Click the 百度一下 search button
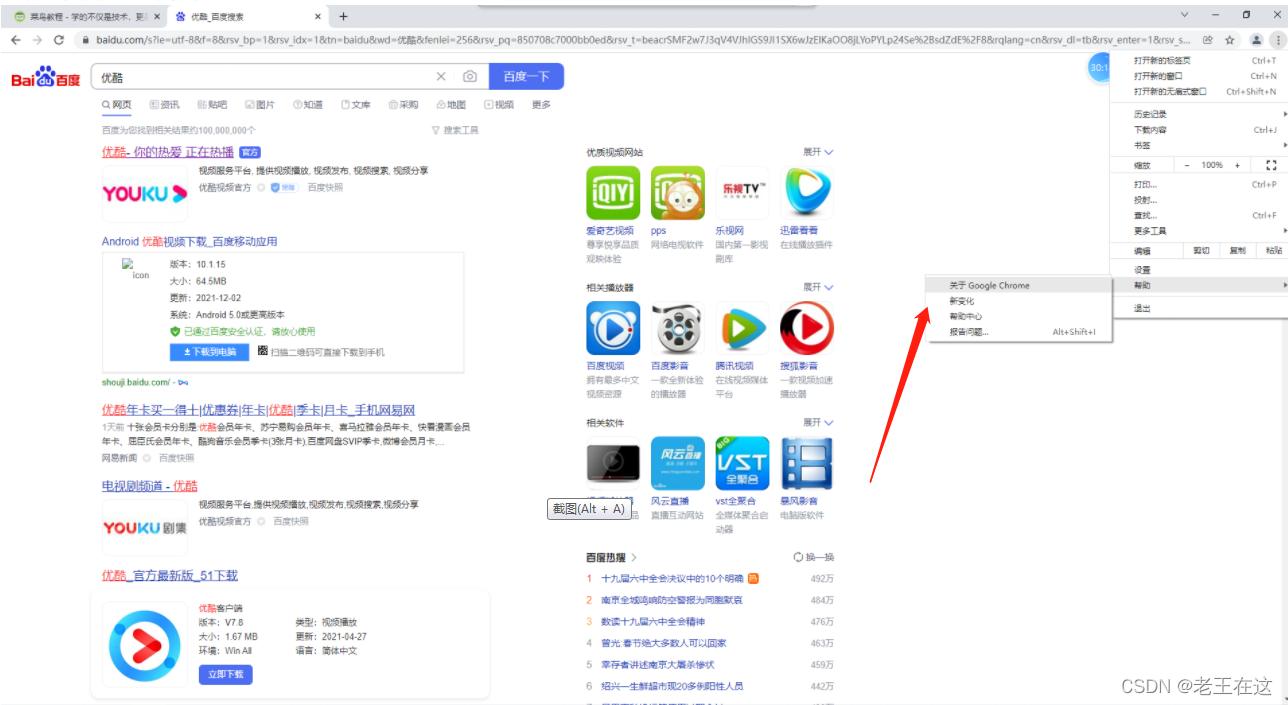 tap(526, 77)
